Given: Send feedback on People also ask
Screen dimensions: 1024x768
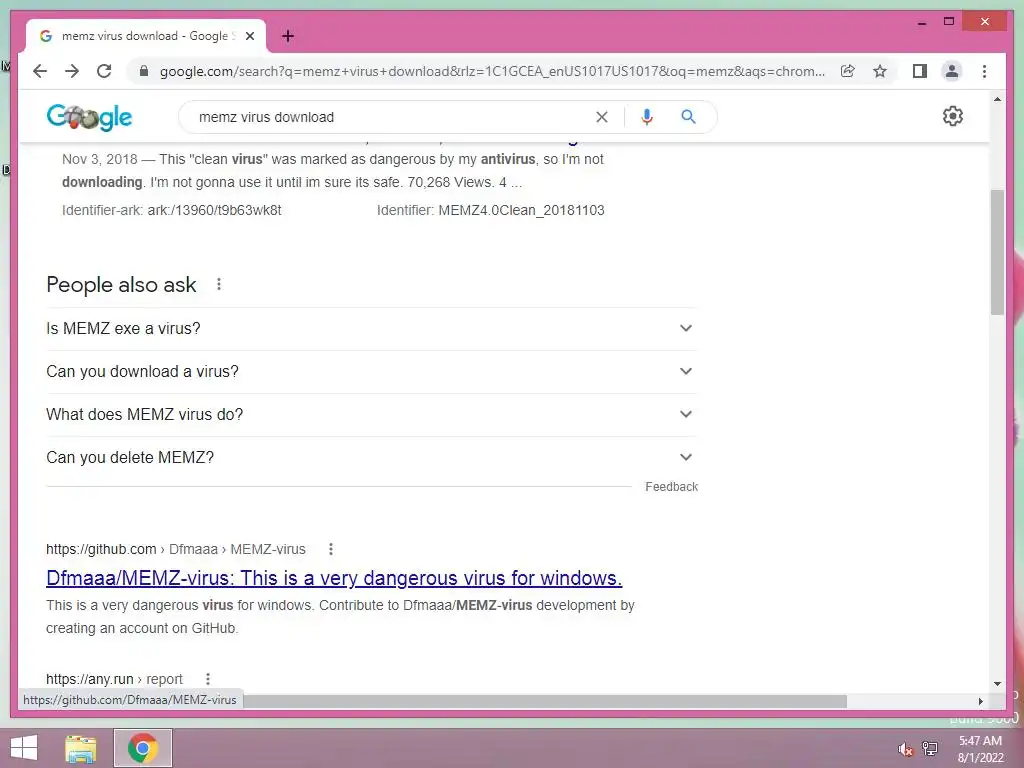Looking at the screenshot, I should click(671, 487).
